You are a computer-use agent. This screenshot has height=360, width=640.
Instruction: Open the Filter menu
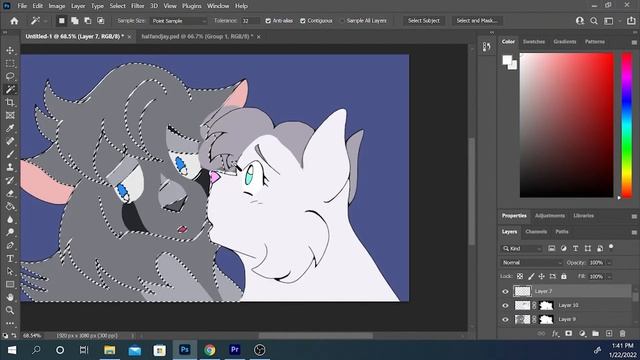coord(138,6)
